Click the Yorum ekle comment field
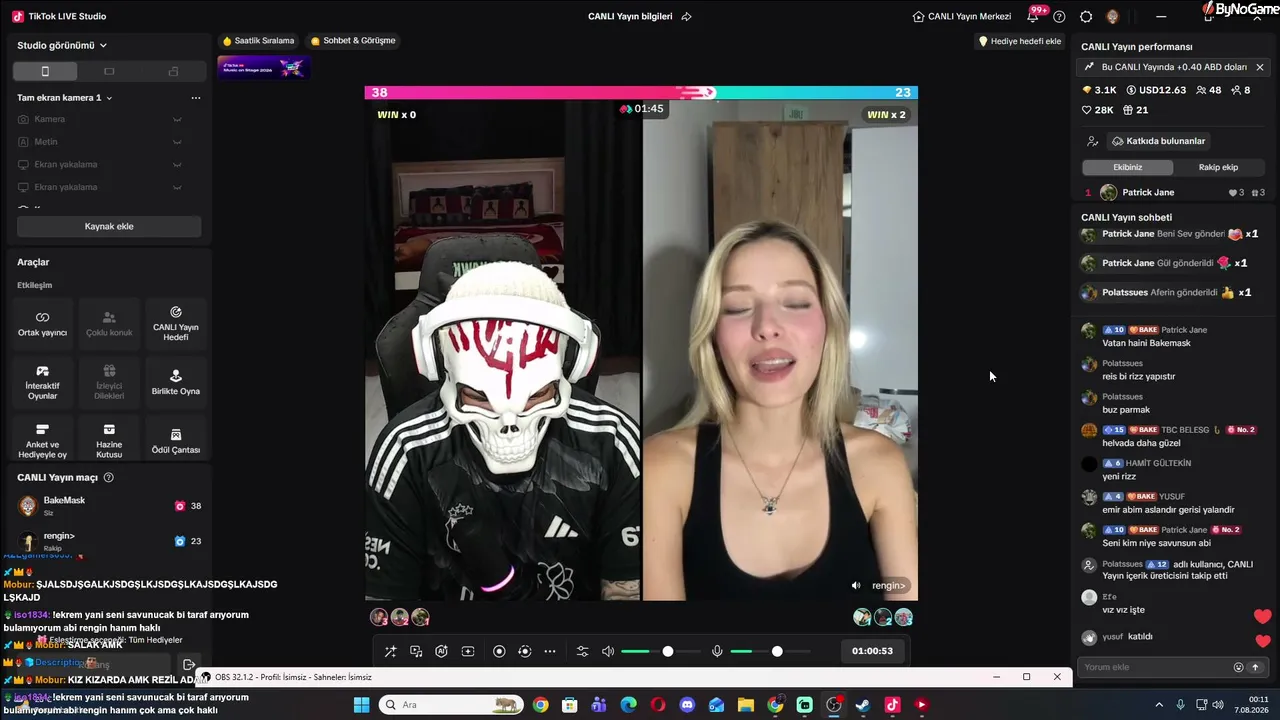The width and height of the screenshot is (1280, 720). click(x=1157, y=667)
